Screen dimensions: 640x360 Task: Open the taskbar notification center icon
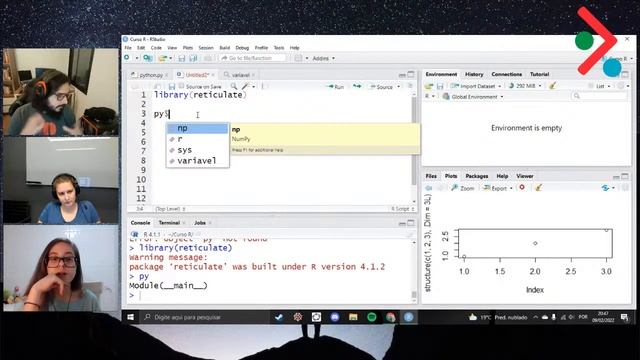pos(624,317)
